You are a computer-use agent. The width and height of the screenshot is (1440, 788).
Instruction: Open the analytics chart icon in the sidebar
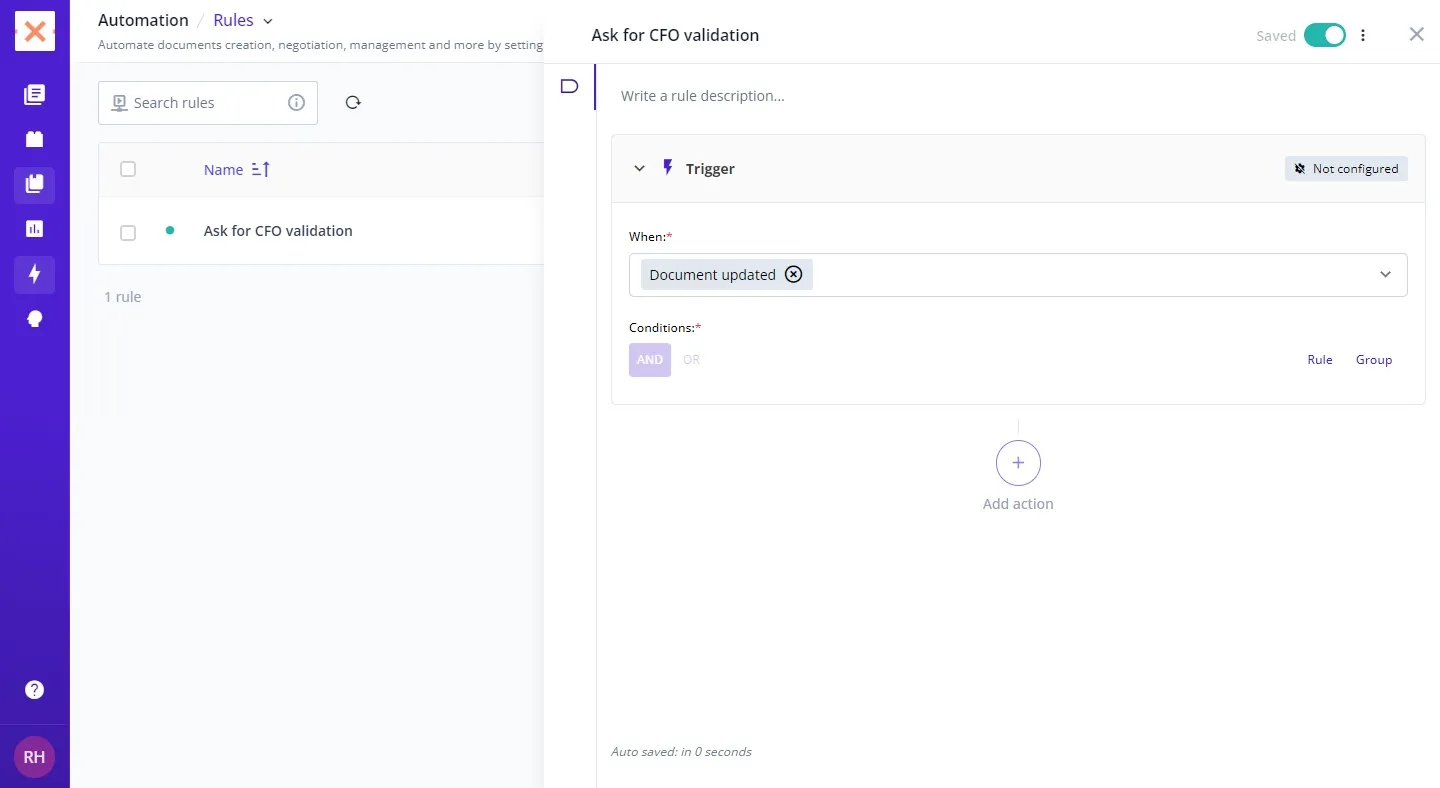coord(34,229)
